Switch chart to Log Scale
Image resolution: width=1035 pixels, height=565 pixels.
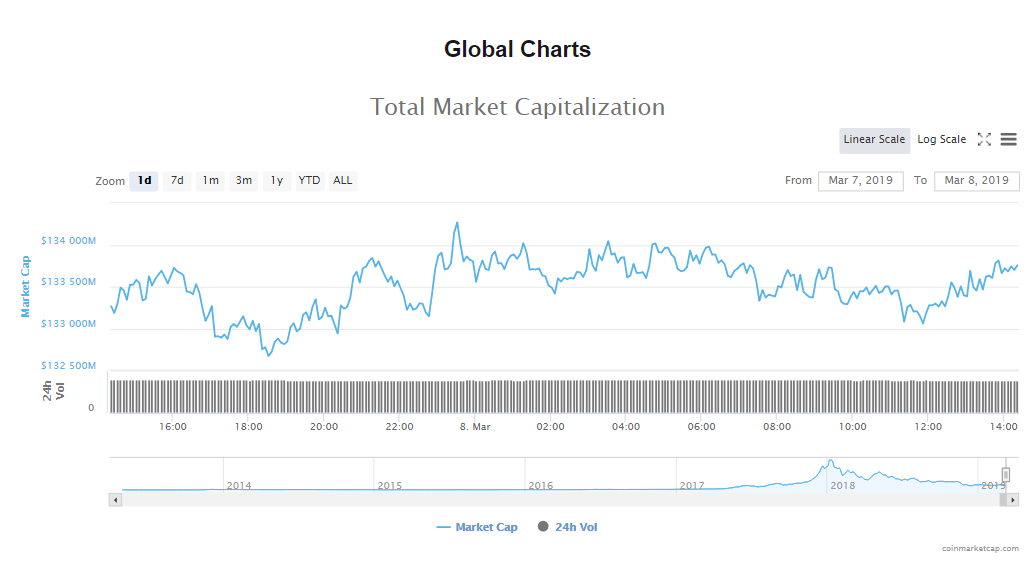[x=941, y=140]
